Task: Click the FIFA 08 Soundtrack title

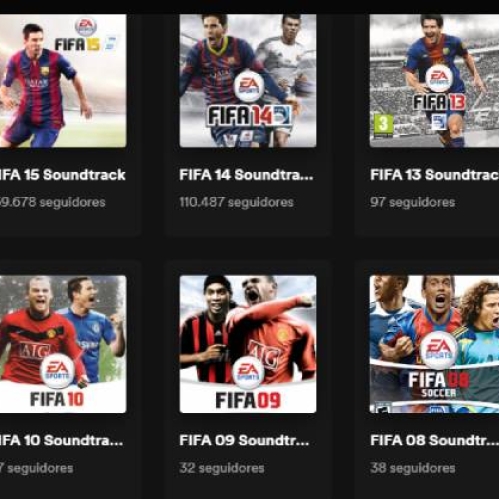Action: (x=434, y=440)
